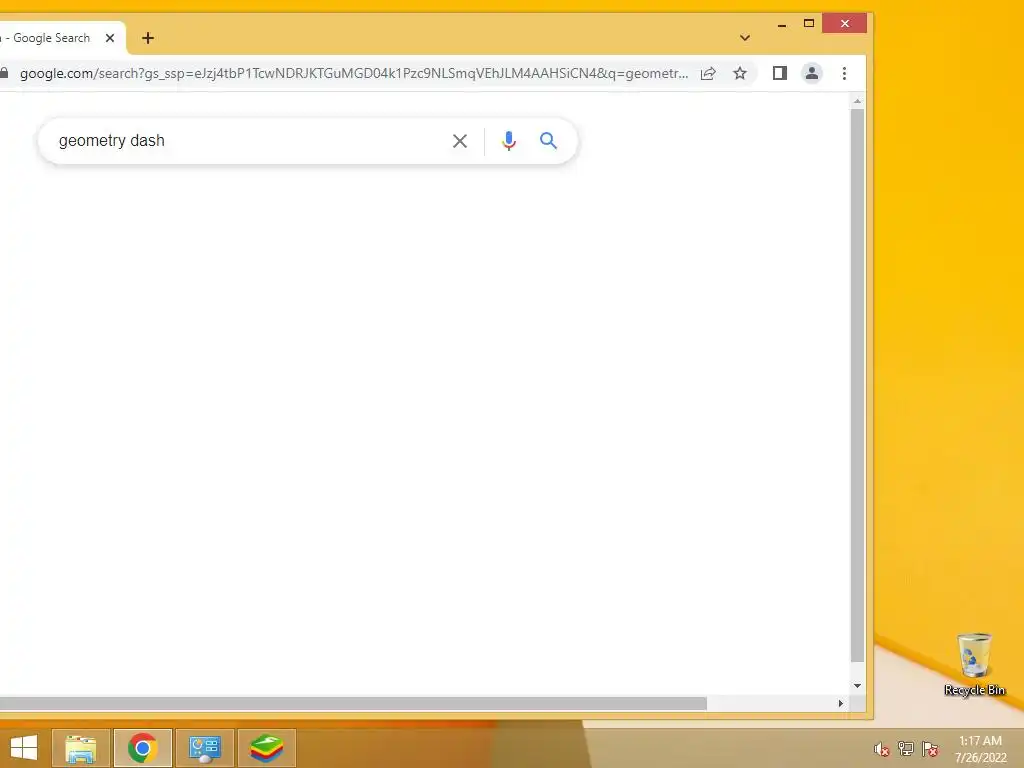The height and width of the screenshot is (768, 1024).
Task: Open the Chrome three-dot menu
Action: (x=844, y=73)
